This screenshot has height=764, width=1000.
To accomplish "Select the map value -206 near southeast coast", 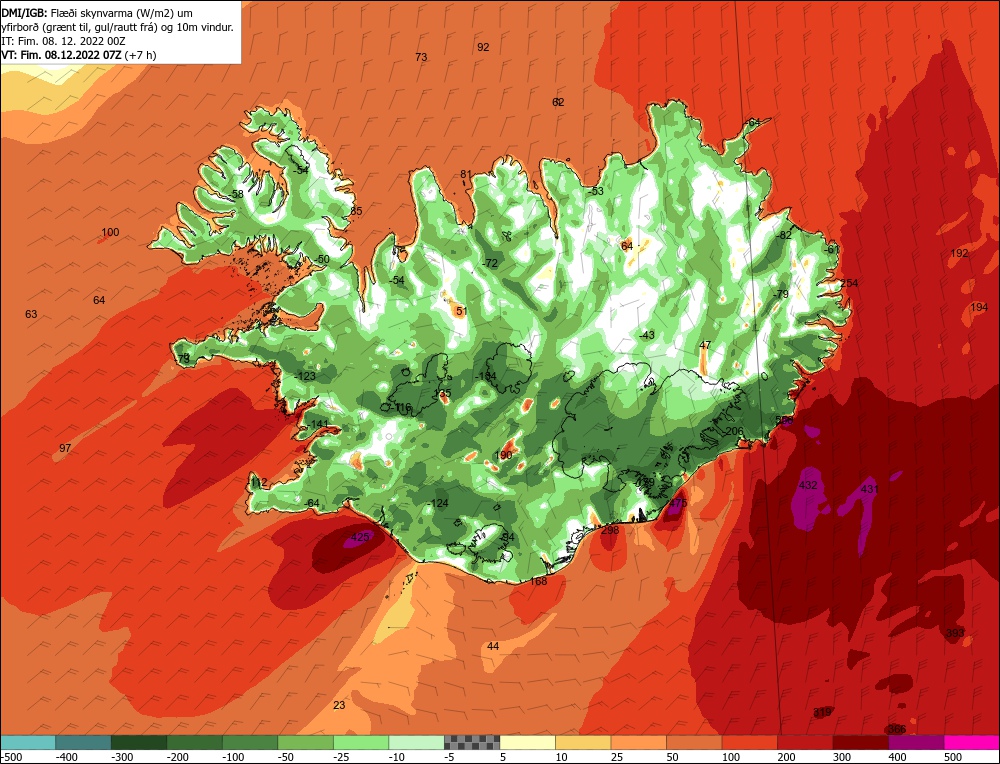I will [733, 431].
